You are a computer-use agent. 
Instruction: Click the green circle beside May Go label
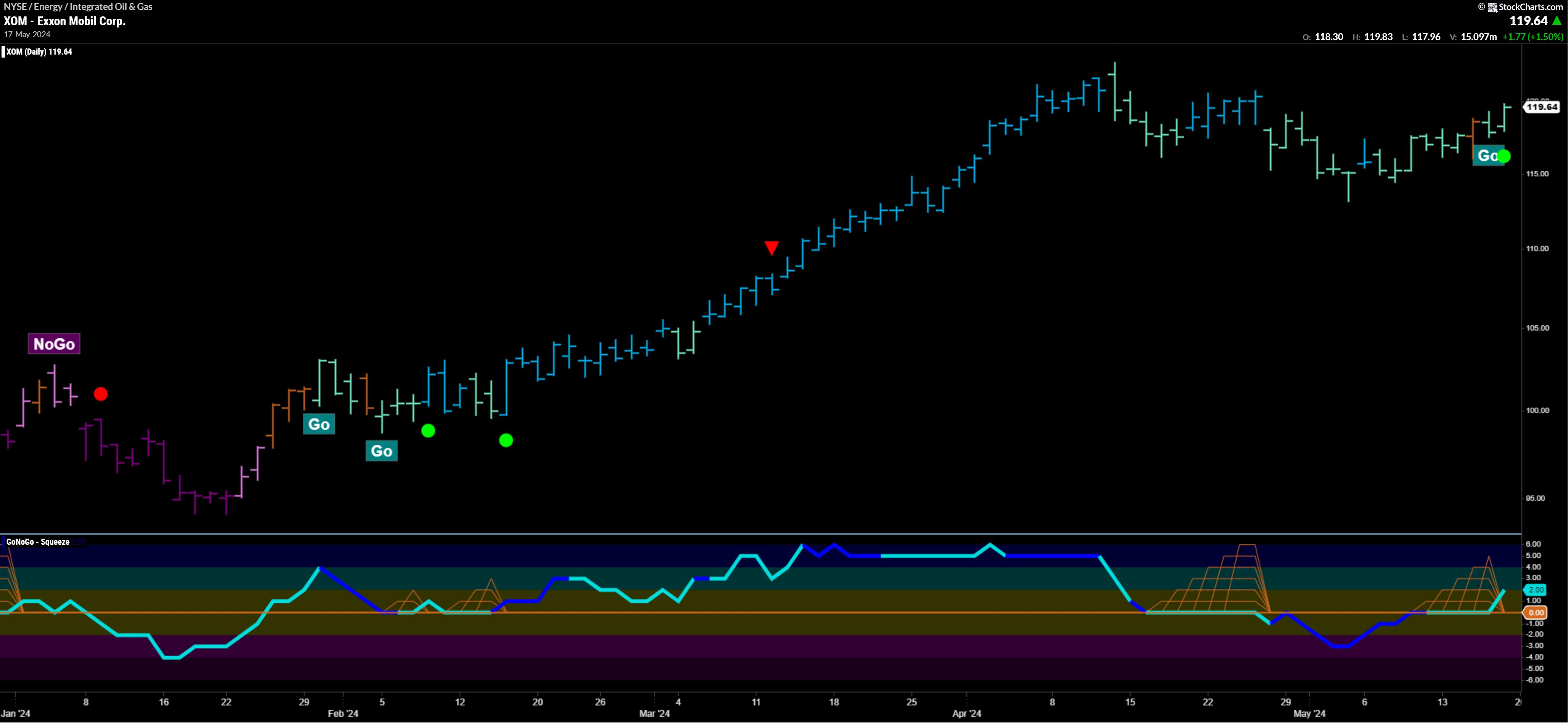(1503, 157)
